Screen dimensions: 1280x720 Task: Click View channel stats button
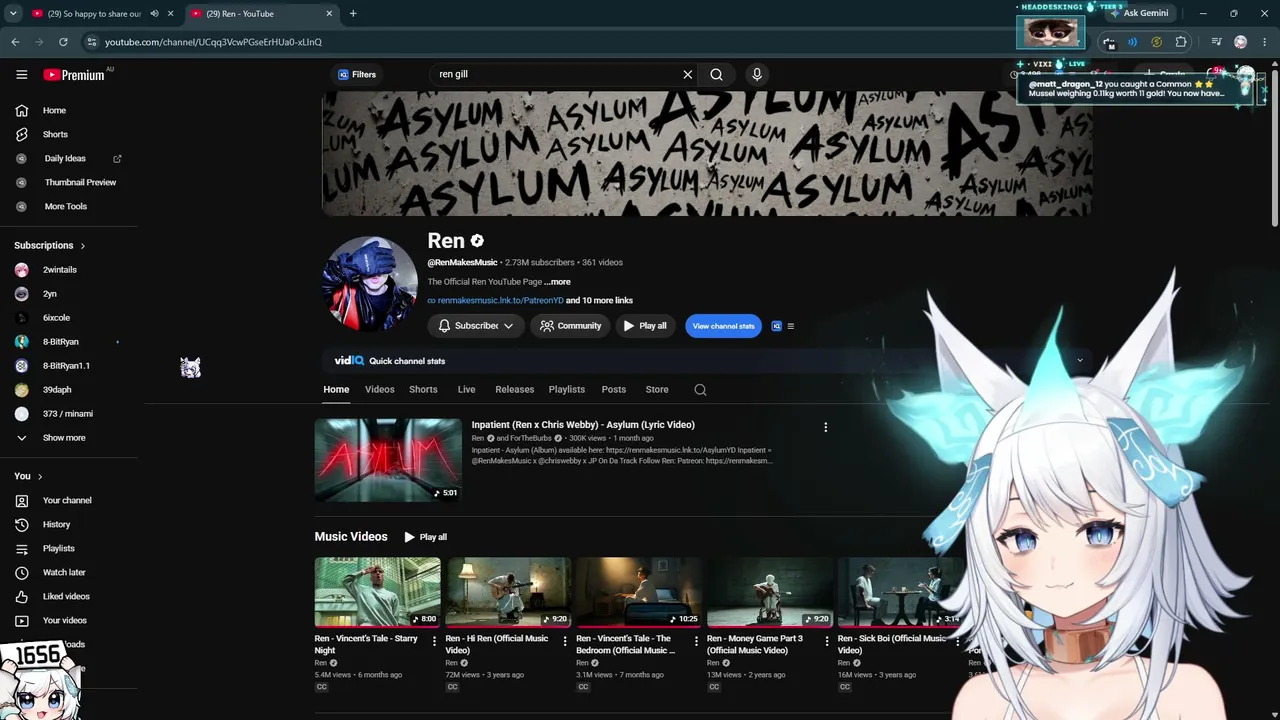point(724,326)
